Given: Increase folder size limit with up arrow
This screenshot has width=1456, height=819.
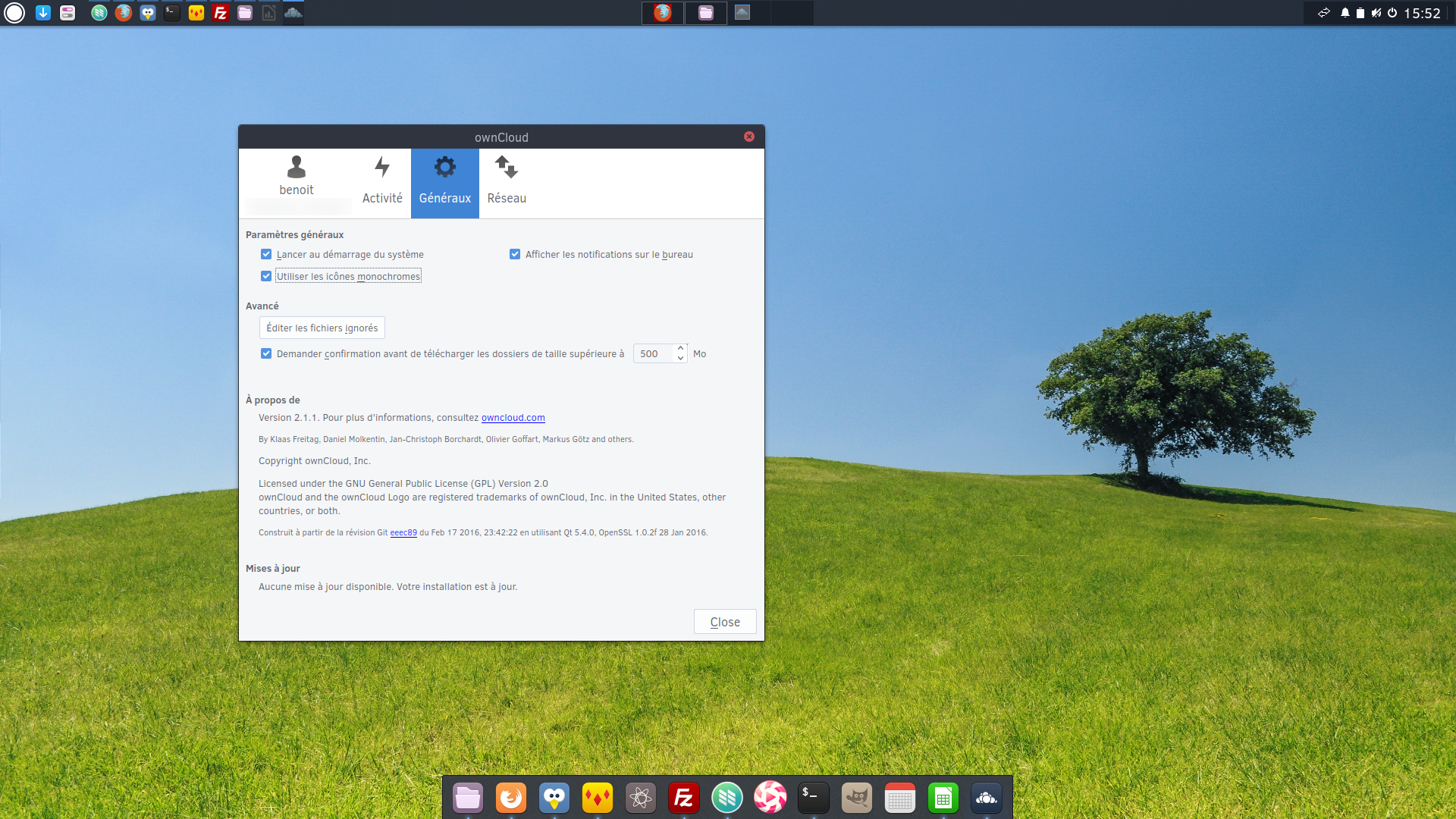Looking at the screenshot, I should (x=680, y=349).
